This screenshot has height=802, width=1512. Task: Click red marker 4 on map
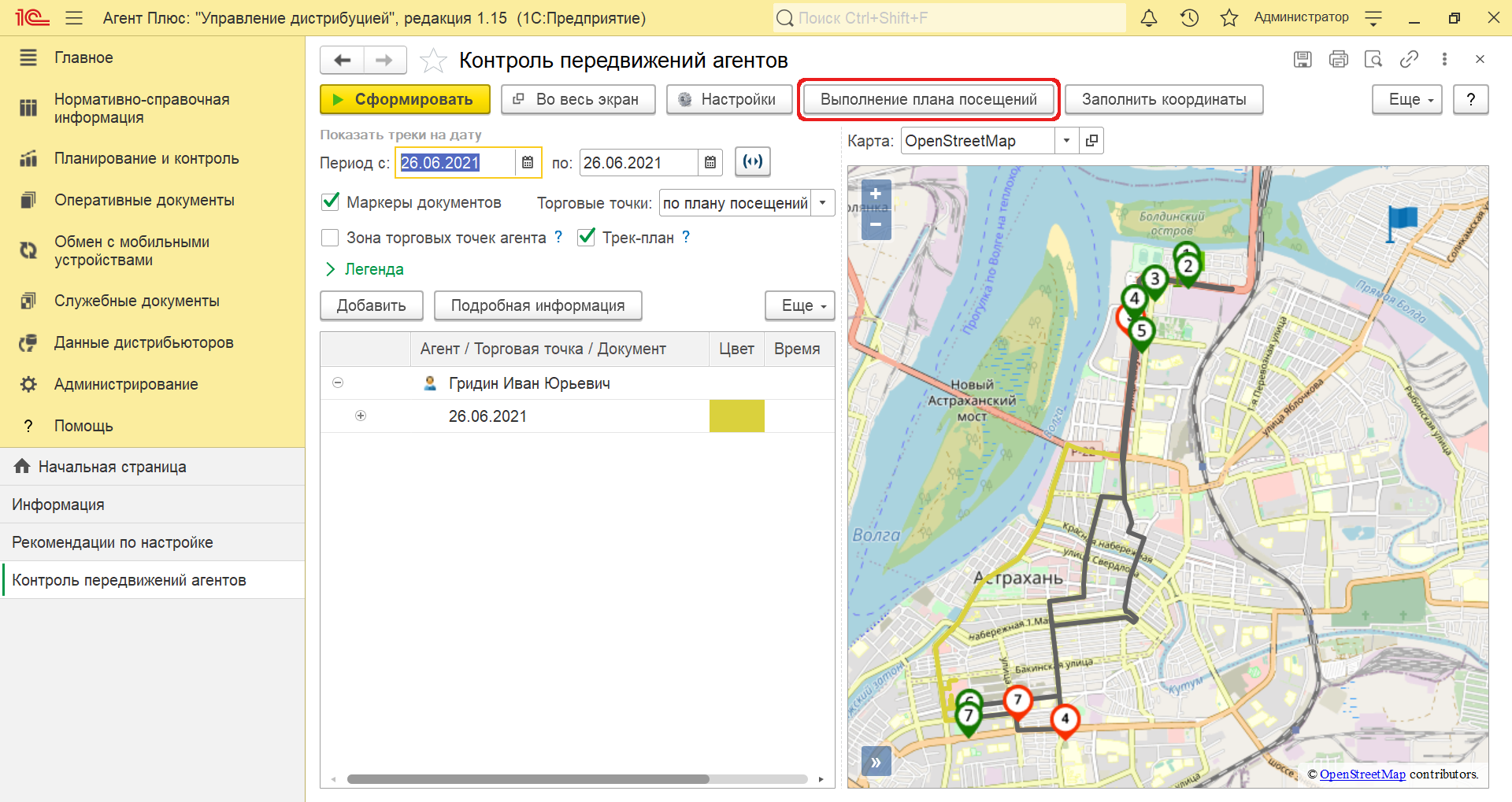pos(1065,720)
